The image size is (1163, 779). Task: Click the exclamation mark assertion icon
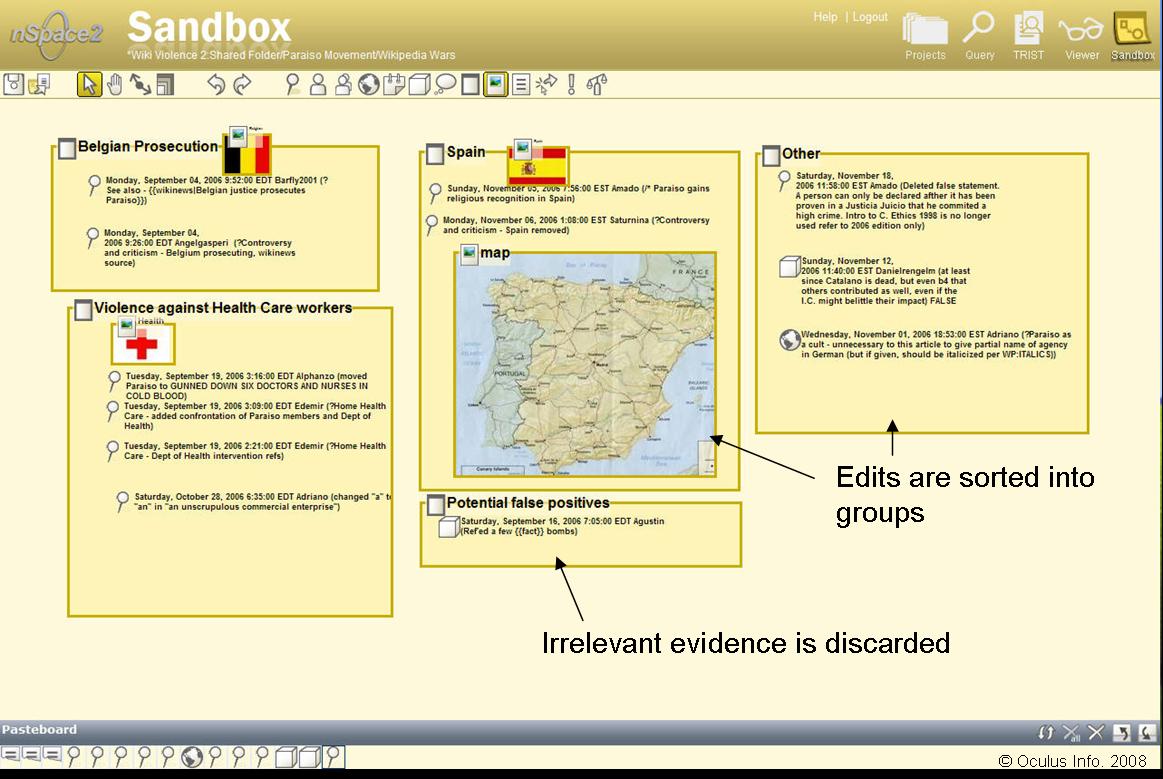pos(571,84)
